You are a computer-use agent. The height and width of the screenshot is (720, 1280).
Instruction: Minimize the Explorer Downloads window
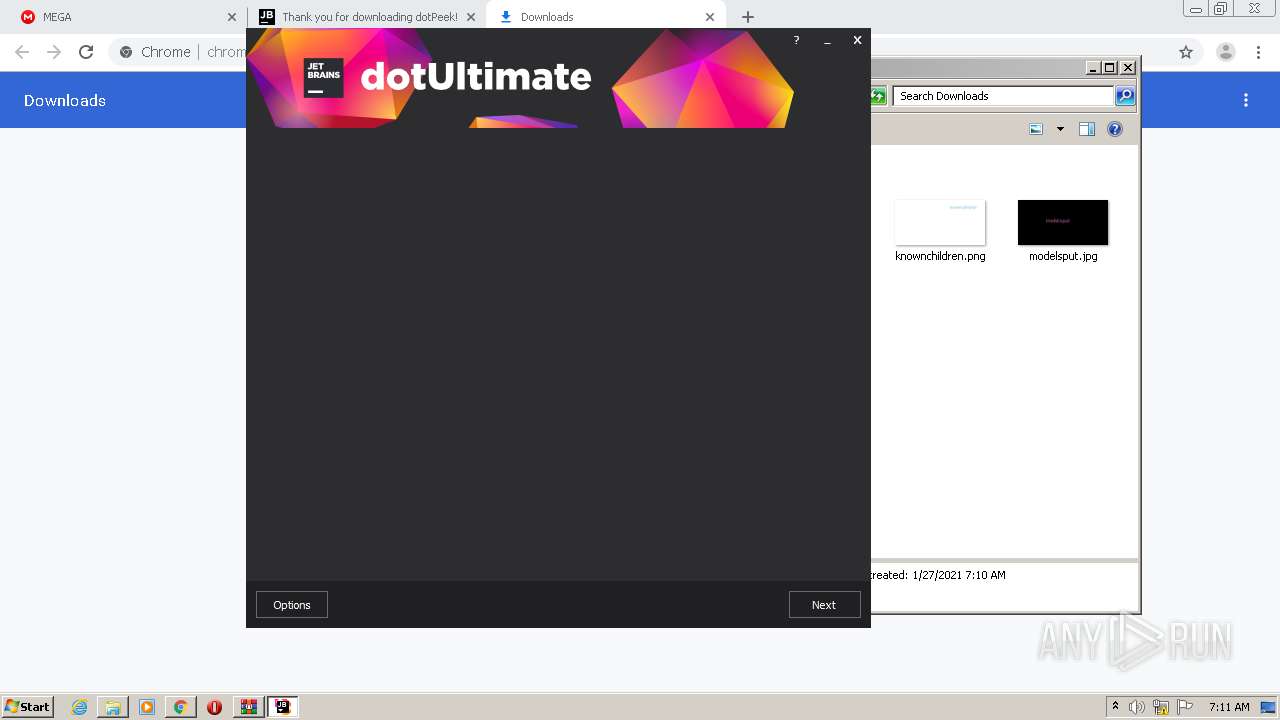tap(1093, 68)
